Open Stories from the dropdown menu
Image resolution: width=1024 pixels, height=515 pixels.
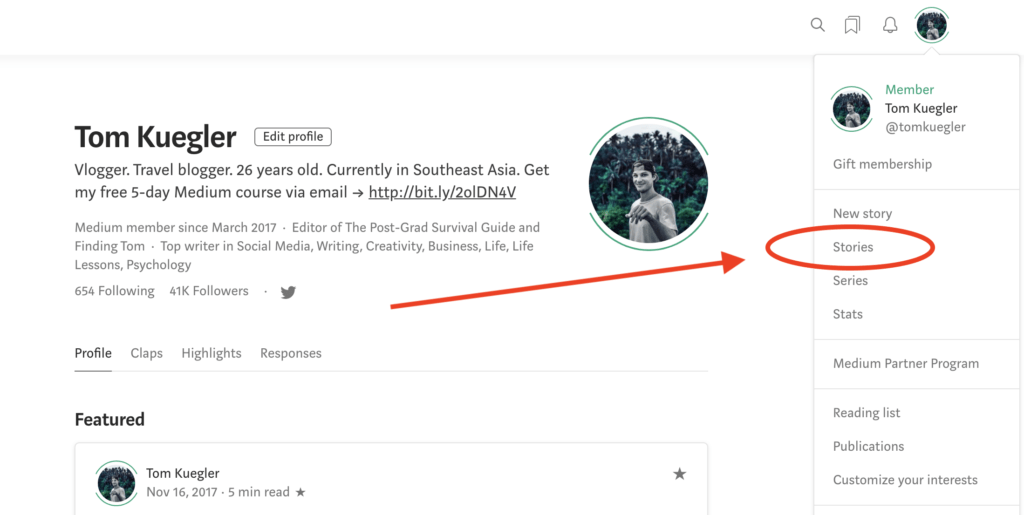click(x=852, y=247)
